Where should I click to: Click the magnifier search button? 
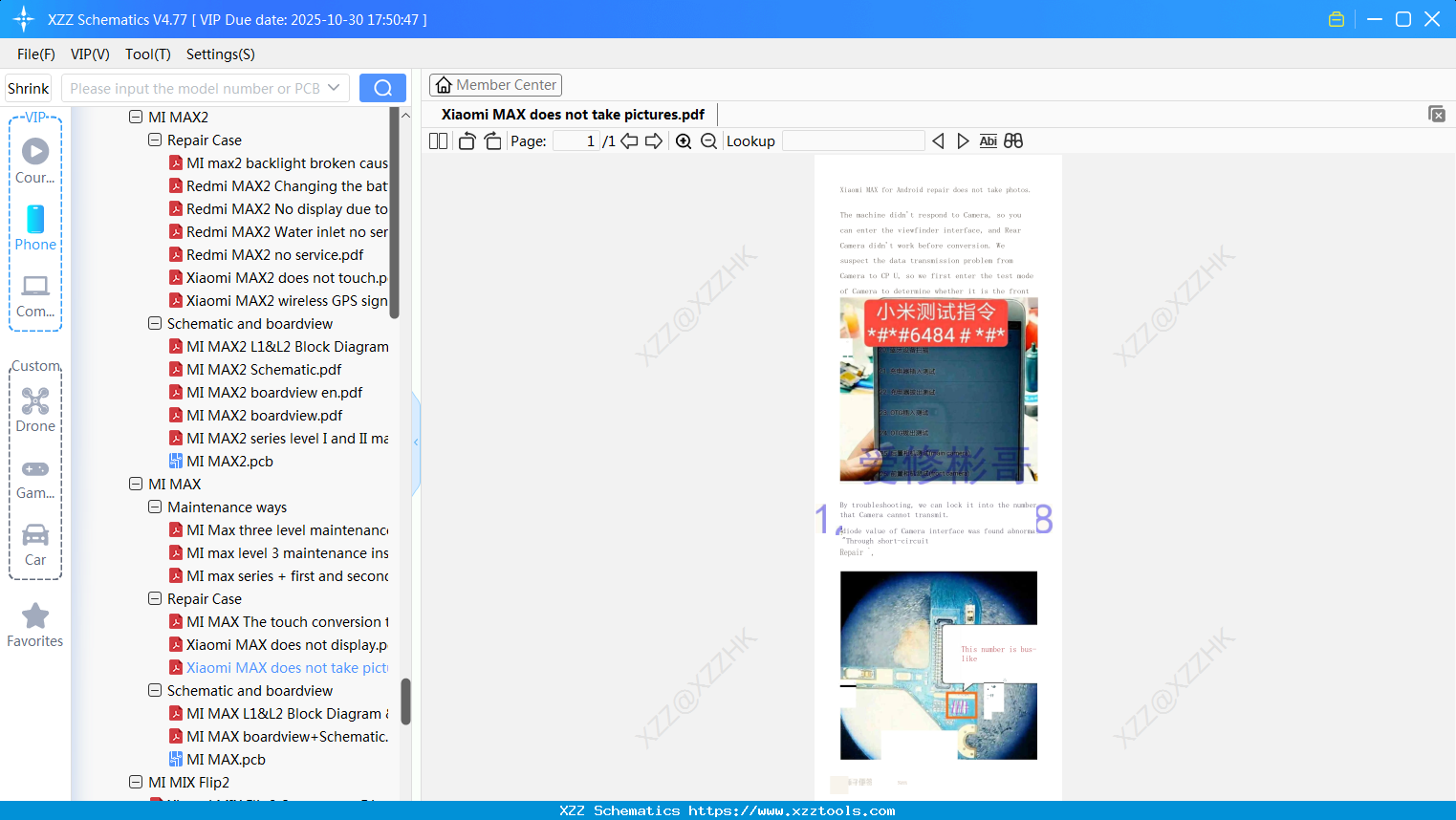click(x=382, y=88)
